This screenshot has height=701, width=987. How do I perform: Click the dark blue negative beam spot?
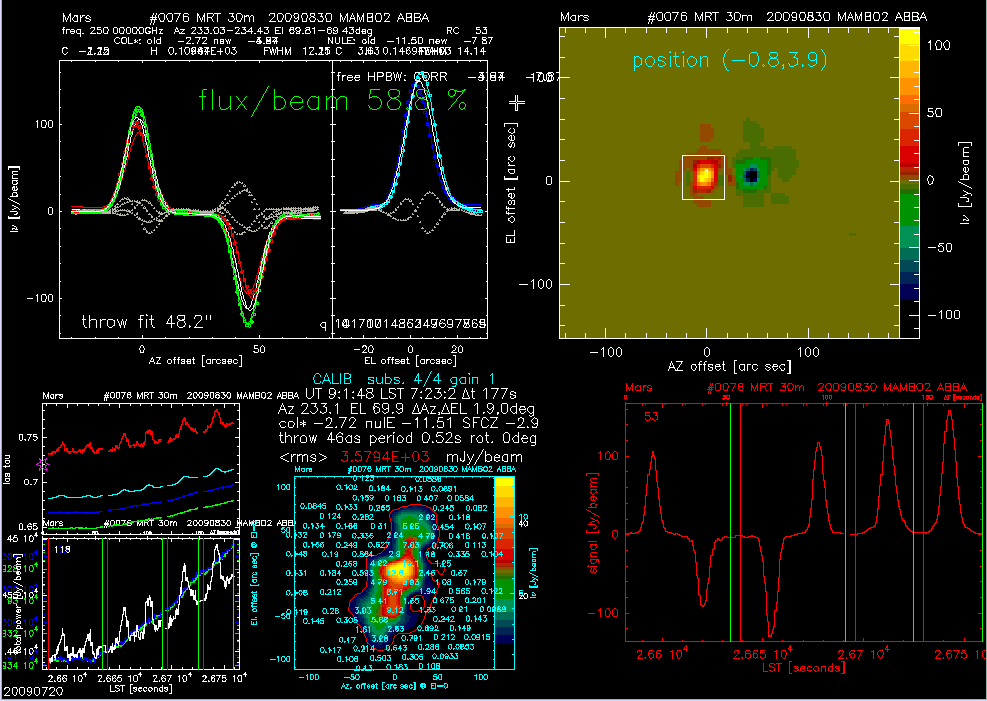coord(752,176)
